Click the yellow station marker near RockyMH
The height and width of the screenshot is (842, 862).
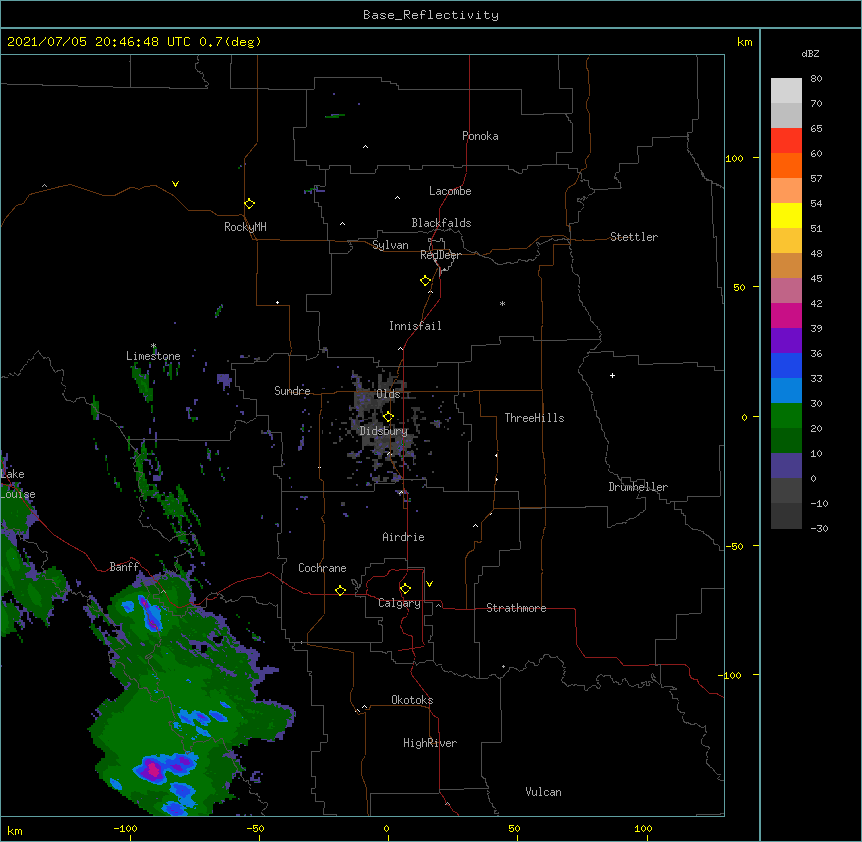(249, 204)
